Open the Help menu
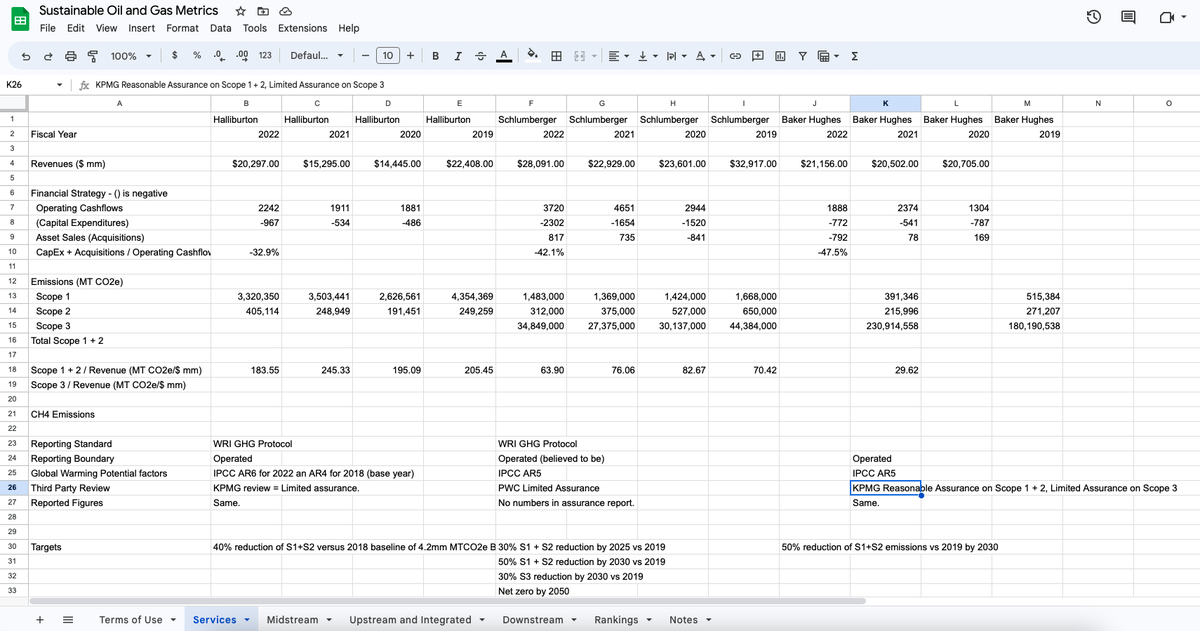This screenshot has width=1200, height=631. click(349, 28)
